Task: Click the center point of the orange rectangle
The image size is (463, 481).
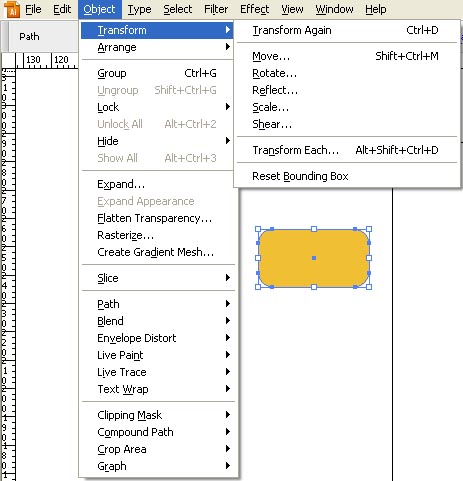Action: coord(314,258)
